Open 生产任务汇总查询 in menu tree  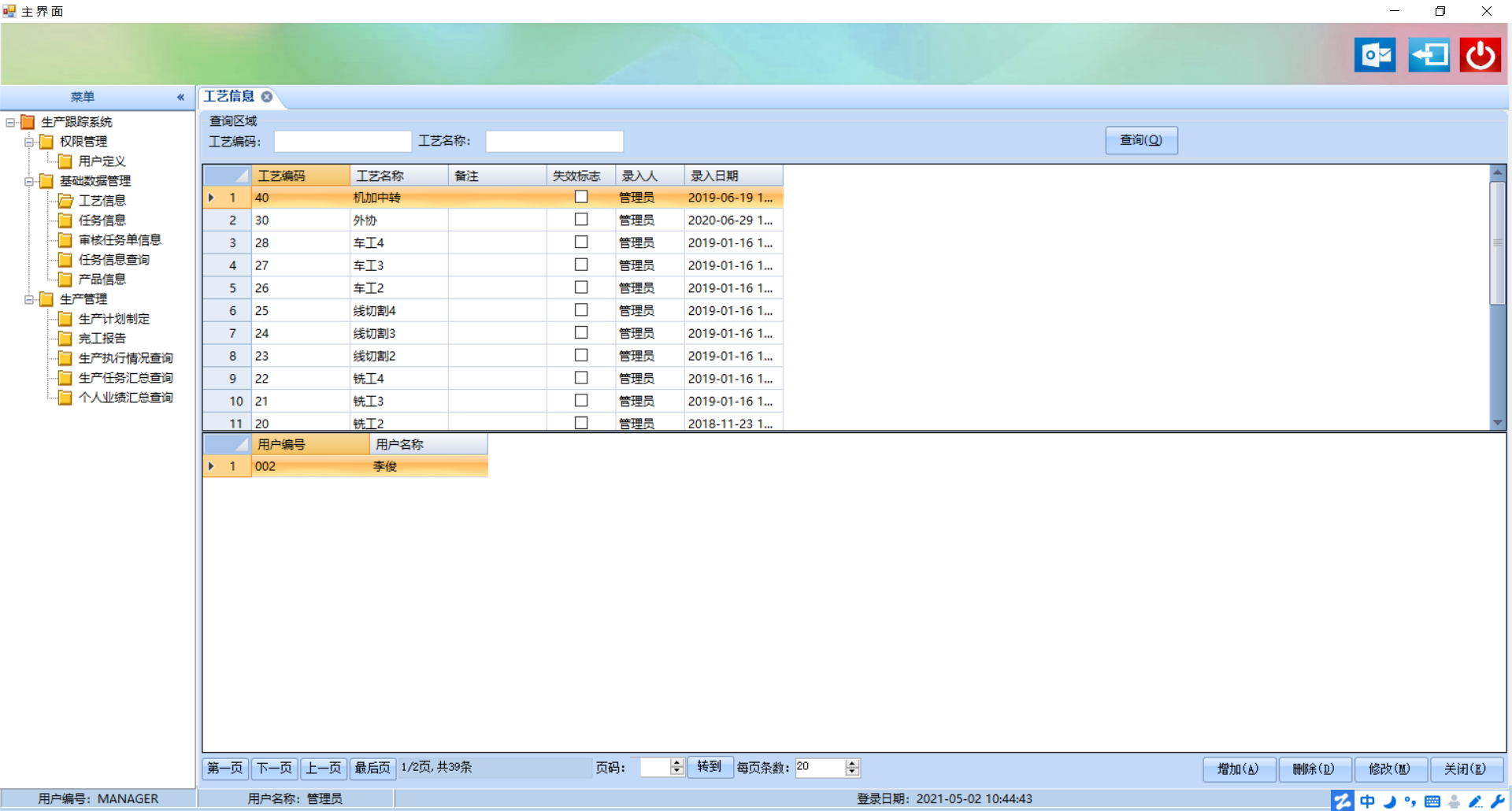(125, 377)
